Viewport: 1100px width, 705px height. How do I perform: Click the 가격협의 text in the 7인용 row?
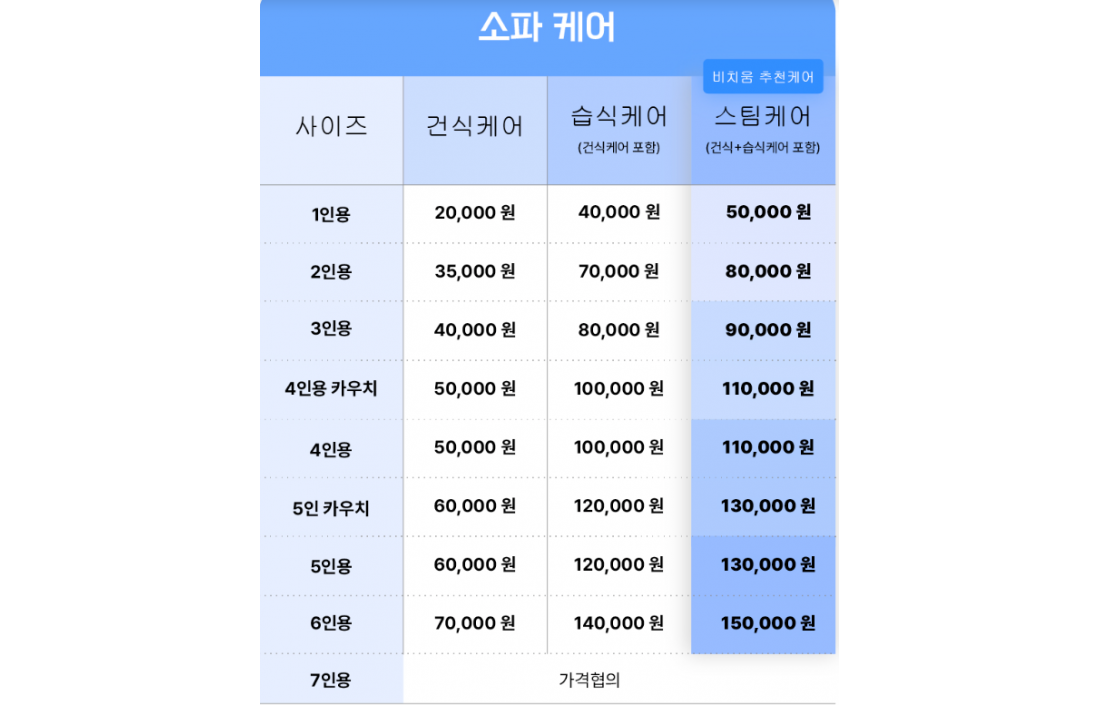pyautogui.click(x=590, y=681)
